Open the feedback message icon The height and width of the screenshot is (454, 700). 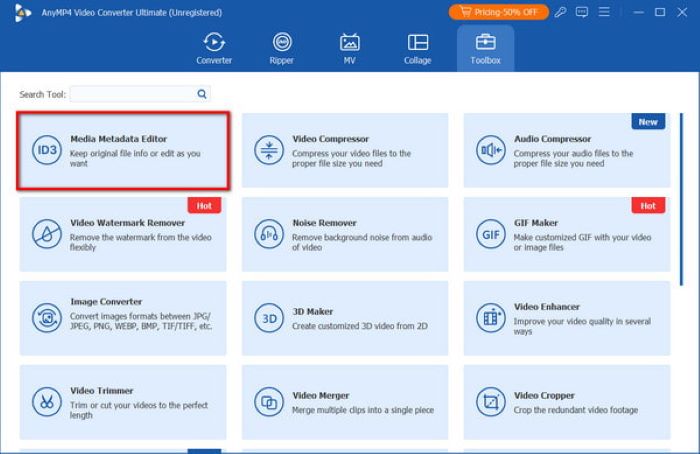[582, 12]
